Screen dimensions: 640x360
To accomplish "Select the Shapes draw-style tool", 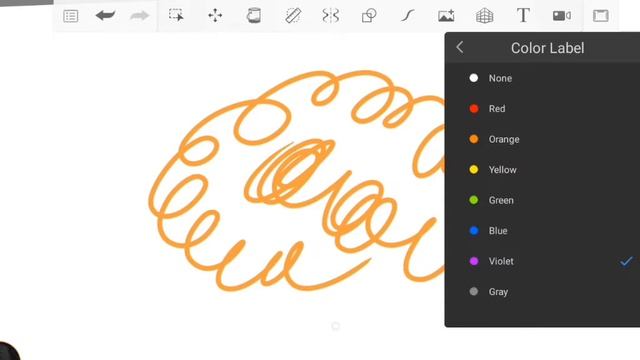I will click(369, 16).
